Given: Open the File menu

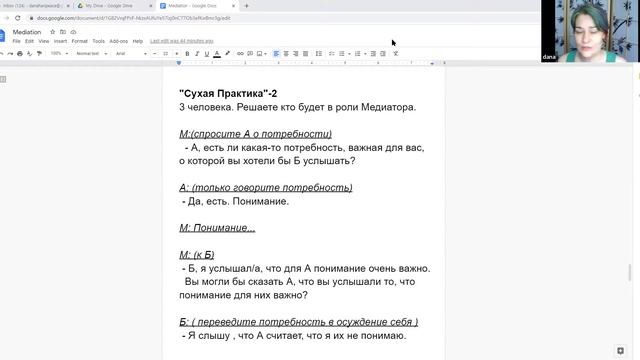Looking at the screenshot, I should point(16,41).
